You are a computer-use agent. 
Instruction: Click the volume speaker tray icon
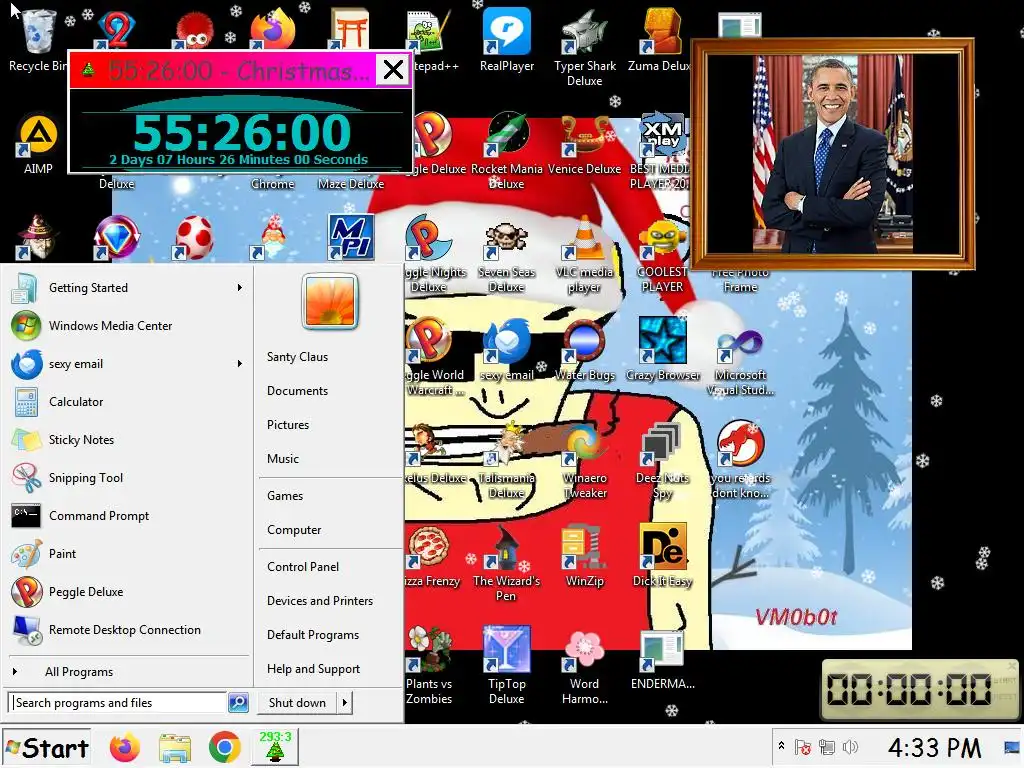(x=850, y=747)
